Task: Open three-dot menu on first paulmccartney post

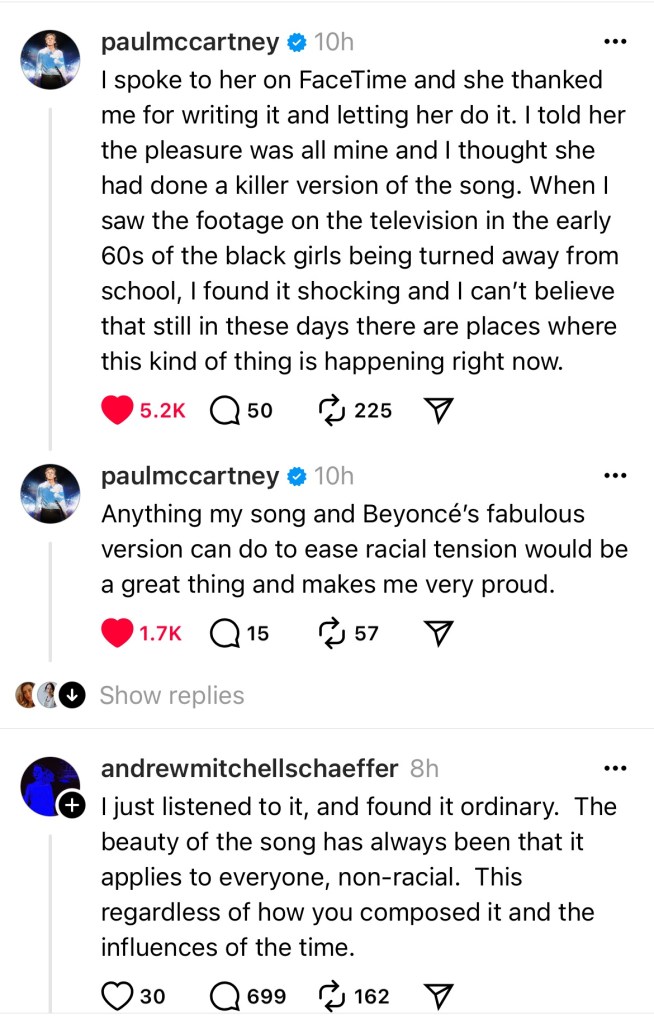Action: 616,42
